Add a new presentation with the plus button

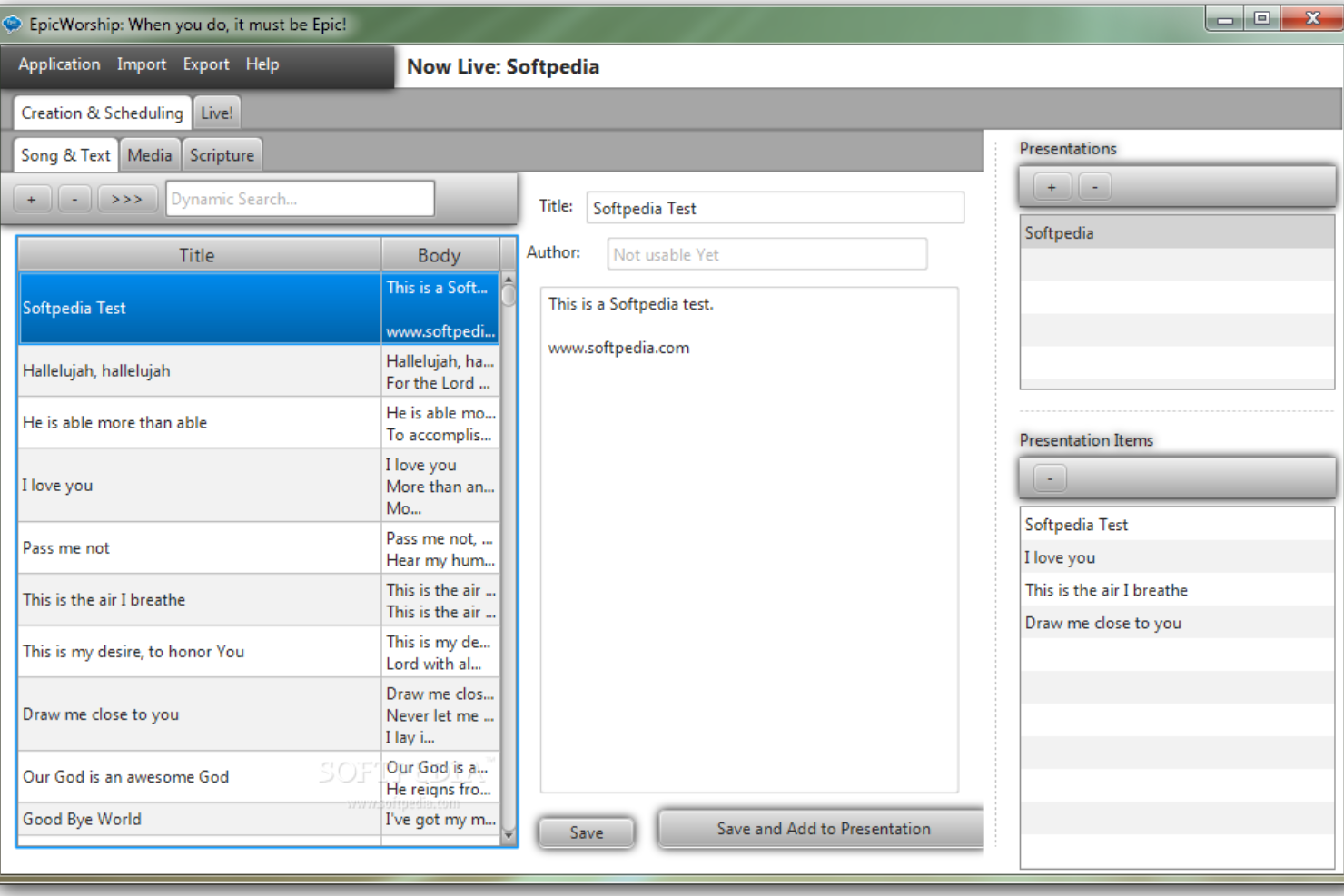pyautogui.click(x=1052, y=187)
